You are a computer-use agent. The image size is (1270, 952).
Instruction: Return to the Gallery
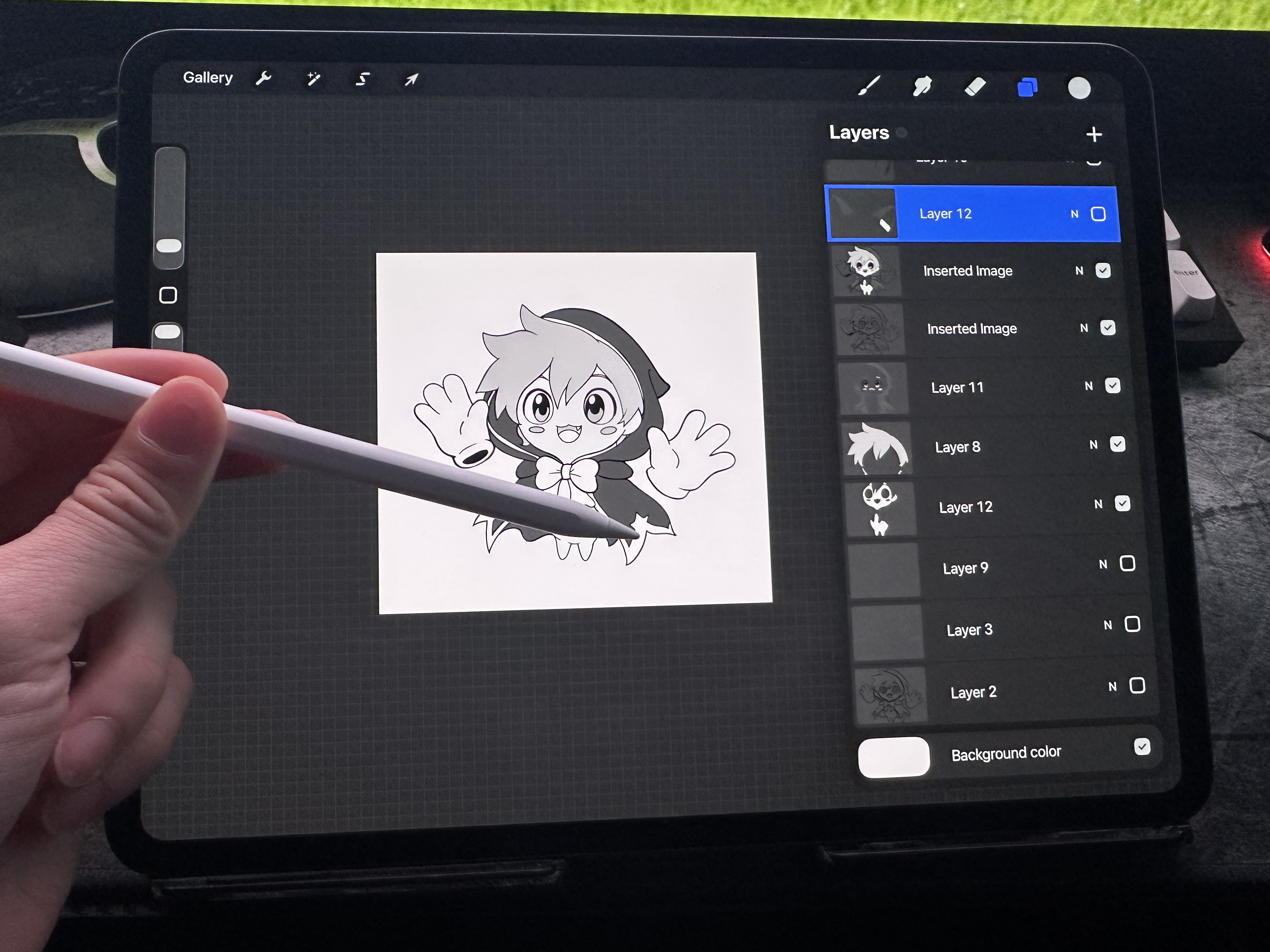coord(208,77)
